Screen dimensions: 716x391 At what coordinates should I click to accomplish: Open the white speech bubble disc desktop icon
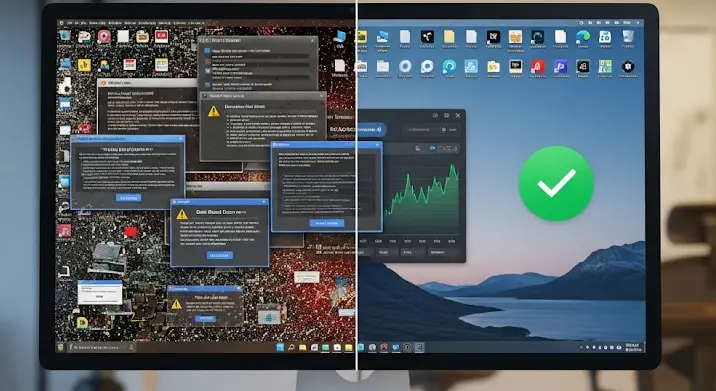[427, 67]
